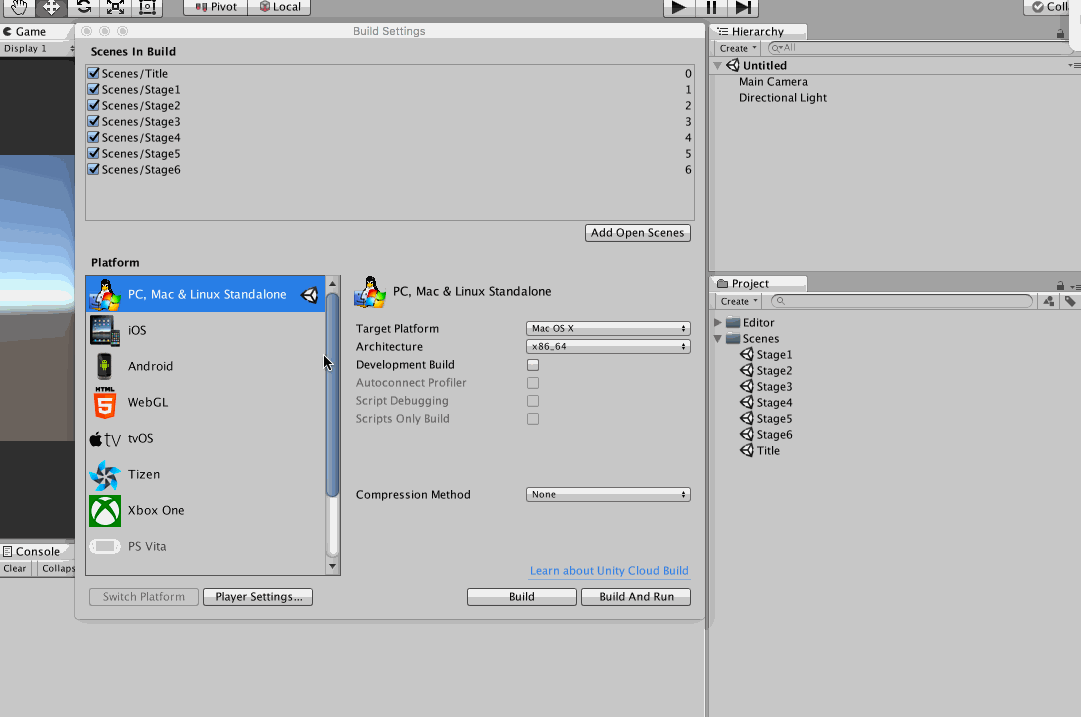Select the Move tool in the toolbar

pyautogui.click(x=51, y=8)
